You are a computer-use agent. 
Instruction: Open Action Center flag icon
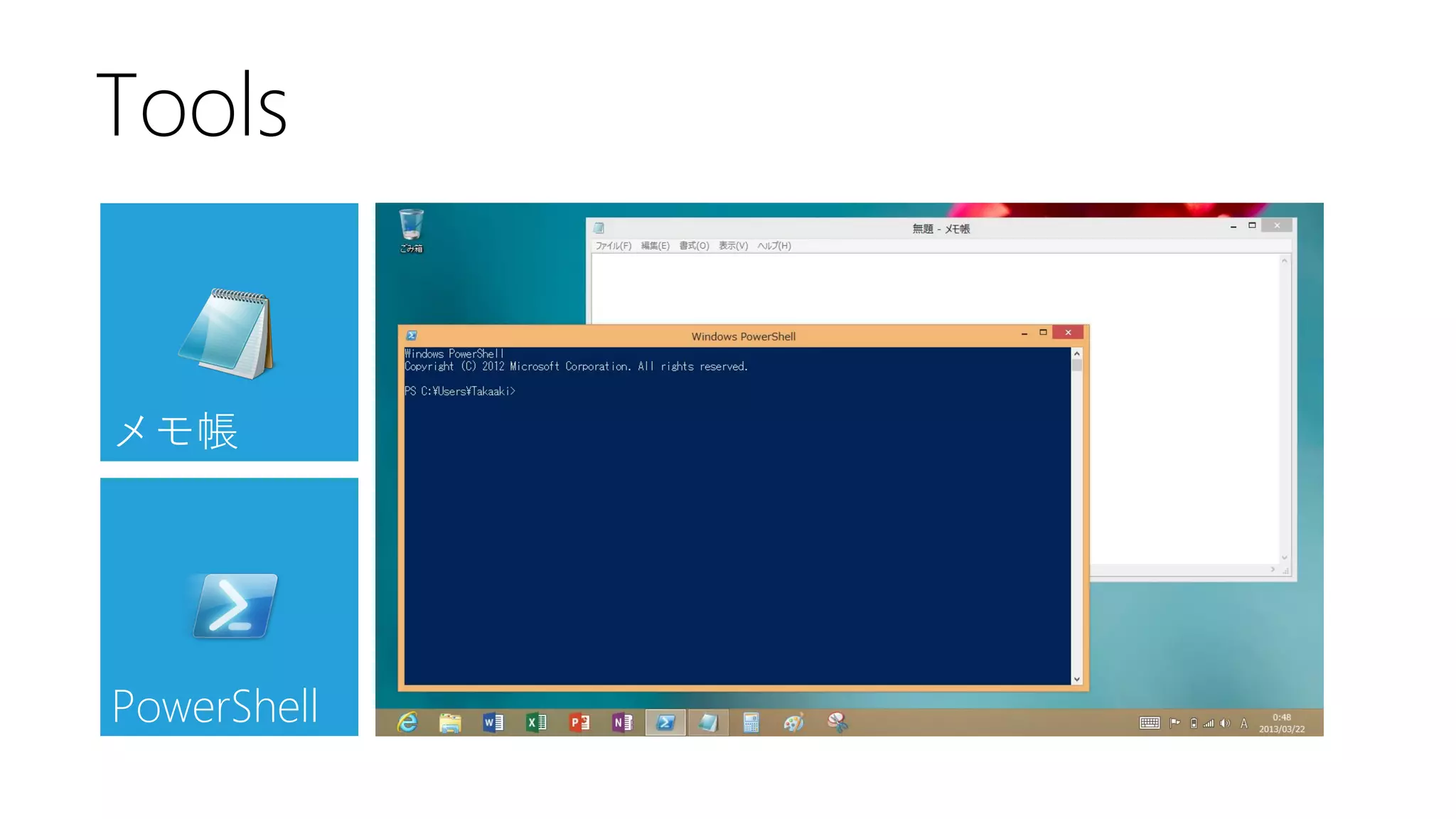(1174, 723)
